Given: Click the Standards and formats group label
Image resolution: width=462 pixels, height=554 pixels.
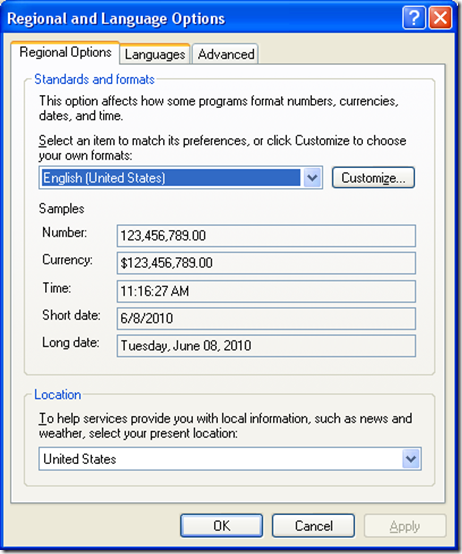Looking at the screenshot, I should click(x=94, y=79).
